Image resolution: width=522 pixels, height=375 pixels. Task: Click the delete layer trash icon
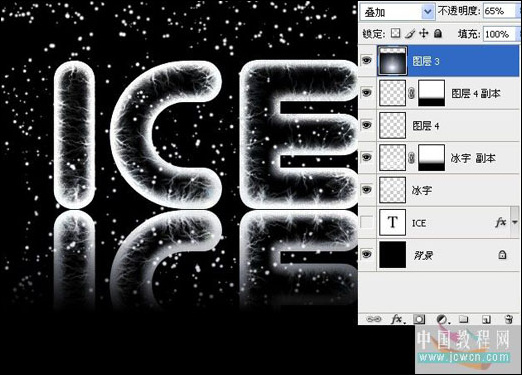click(x=508, y=319)
